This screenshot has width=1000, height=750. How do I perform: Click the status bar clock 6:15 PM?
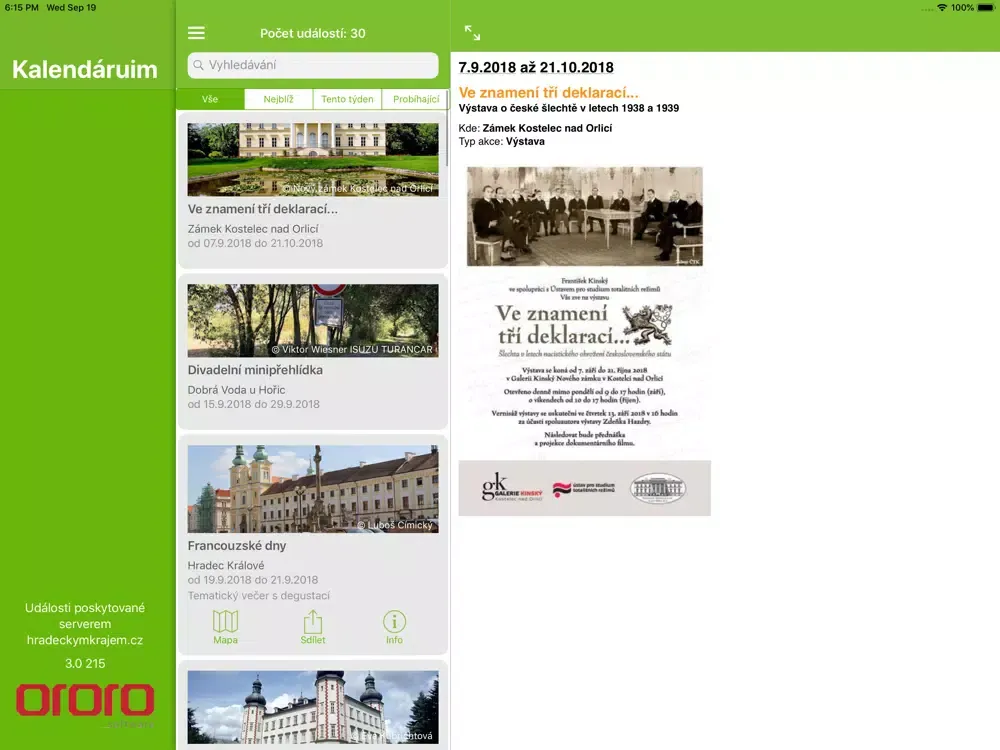pyautogui.click(x=22, y=8)
